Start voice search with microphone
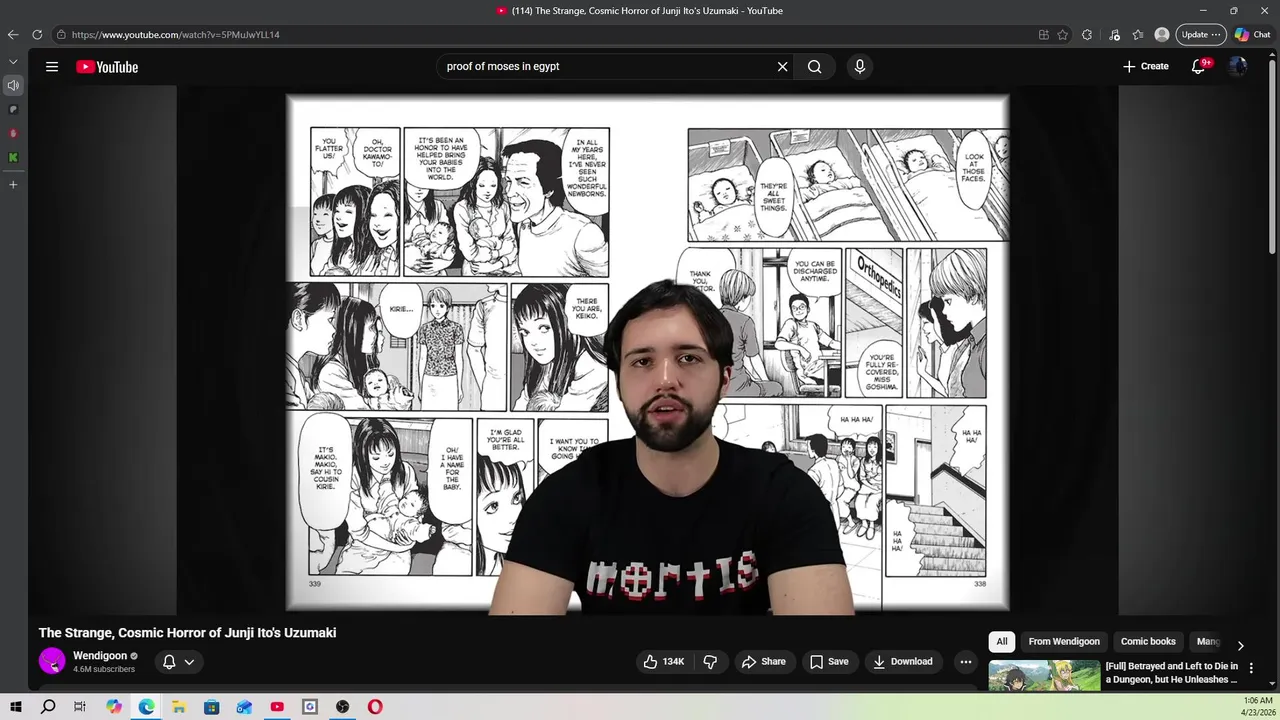1280x720 pixels. [x=859, y=67]
